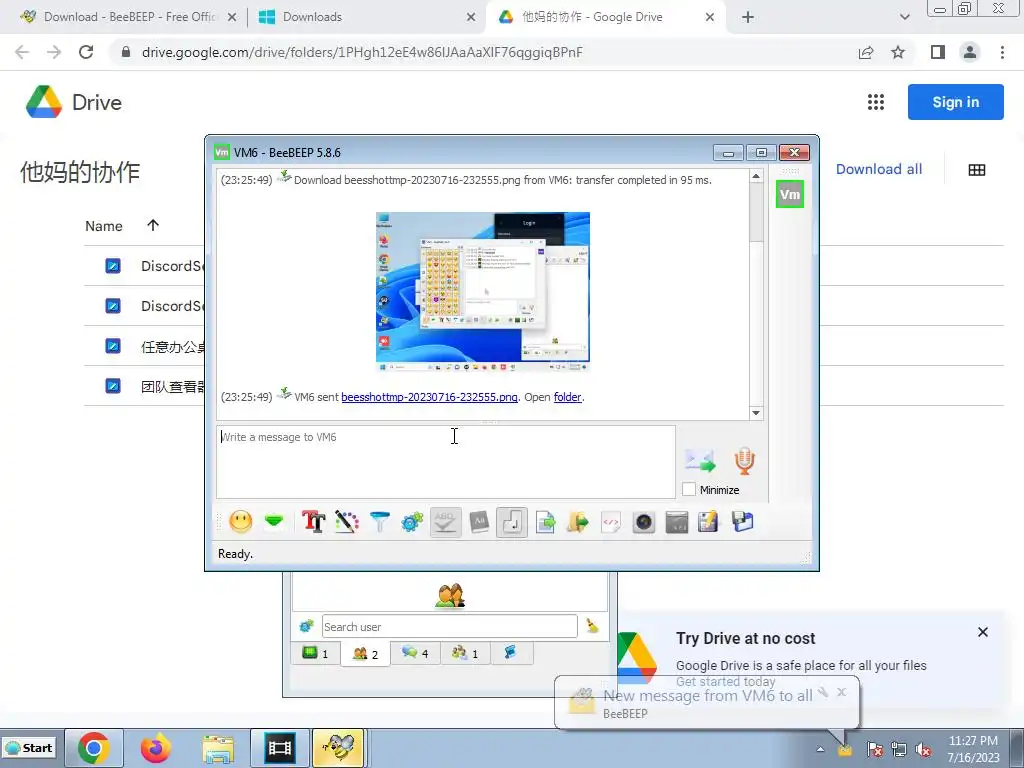The width and height of the screenshot is (1024, 768).
Task: Choose chat font color pen icon
Action: (x=347, y=522)
